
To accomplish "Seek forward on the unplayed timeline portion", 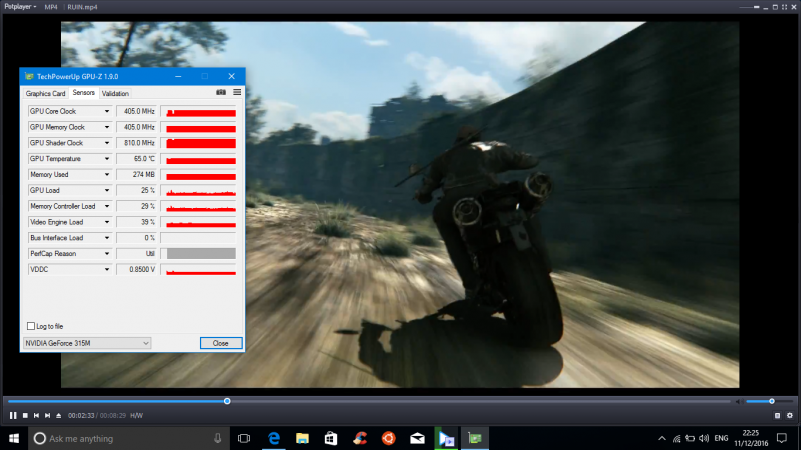I will pyautogui.click(x=480, y=401).
